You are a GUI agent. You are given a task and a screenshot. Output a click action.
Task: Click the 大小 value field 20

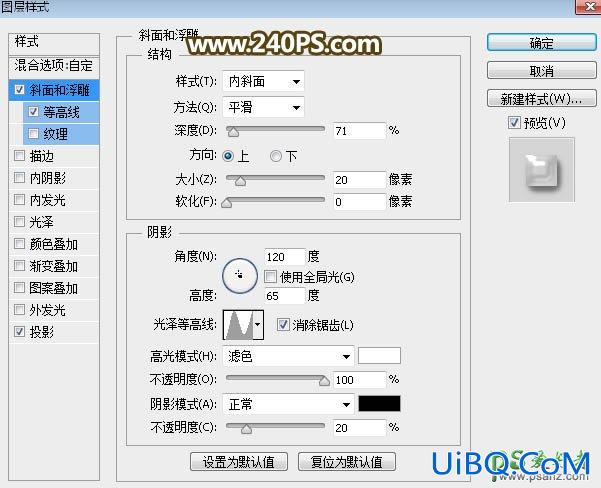[x=359, y=180]
